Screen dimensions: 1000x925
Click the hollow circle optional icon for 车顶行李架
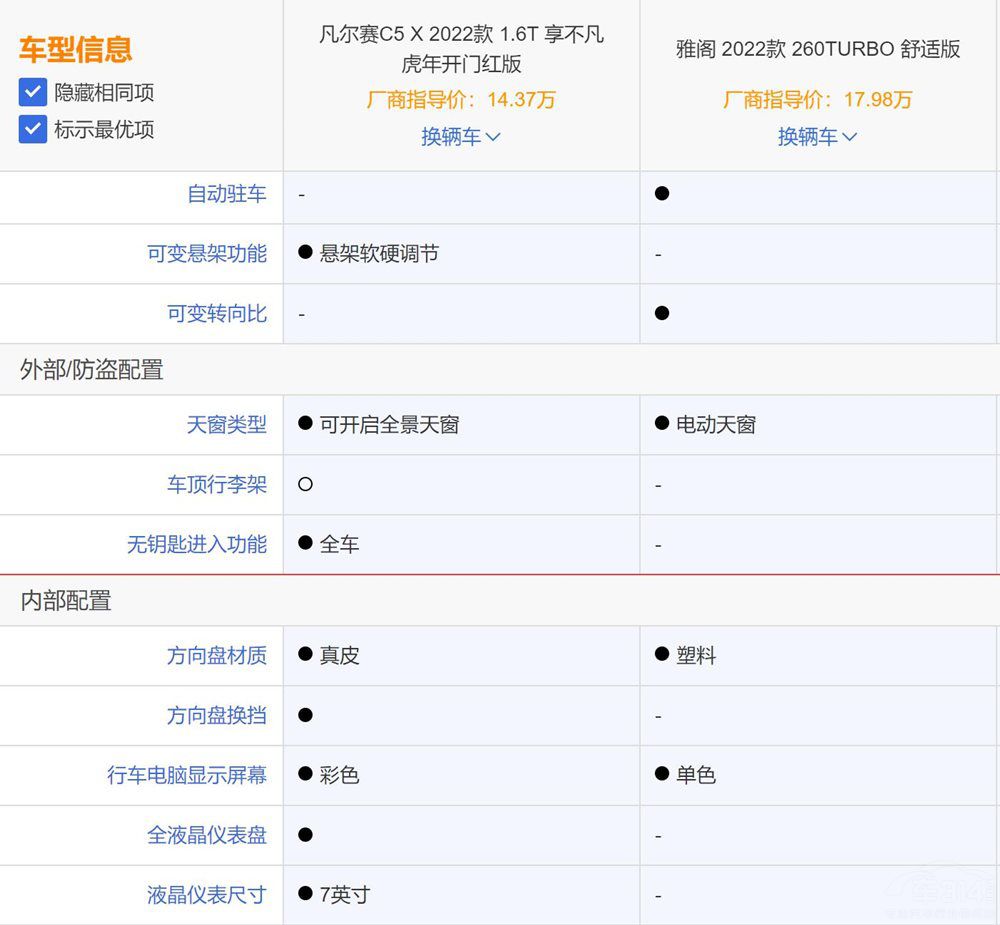pos(306,484)
